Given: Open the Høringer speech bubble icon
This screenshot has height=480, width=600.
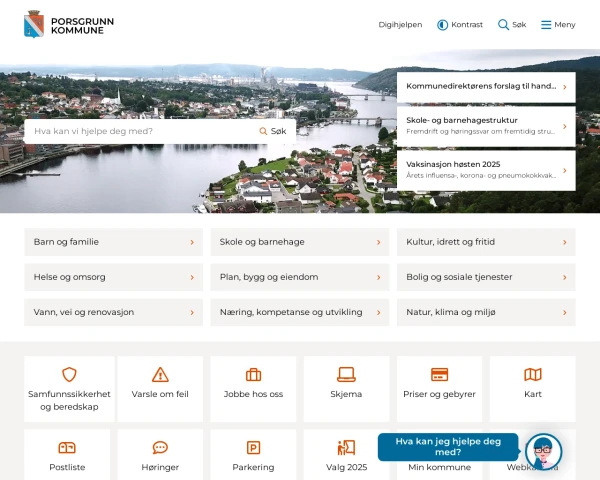Looking at the screenshot, I should point(160,447).
